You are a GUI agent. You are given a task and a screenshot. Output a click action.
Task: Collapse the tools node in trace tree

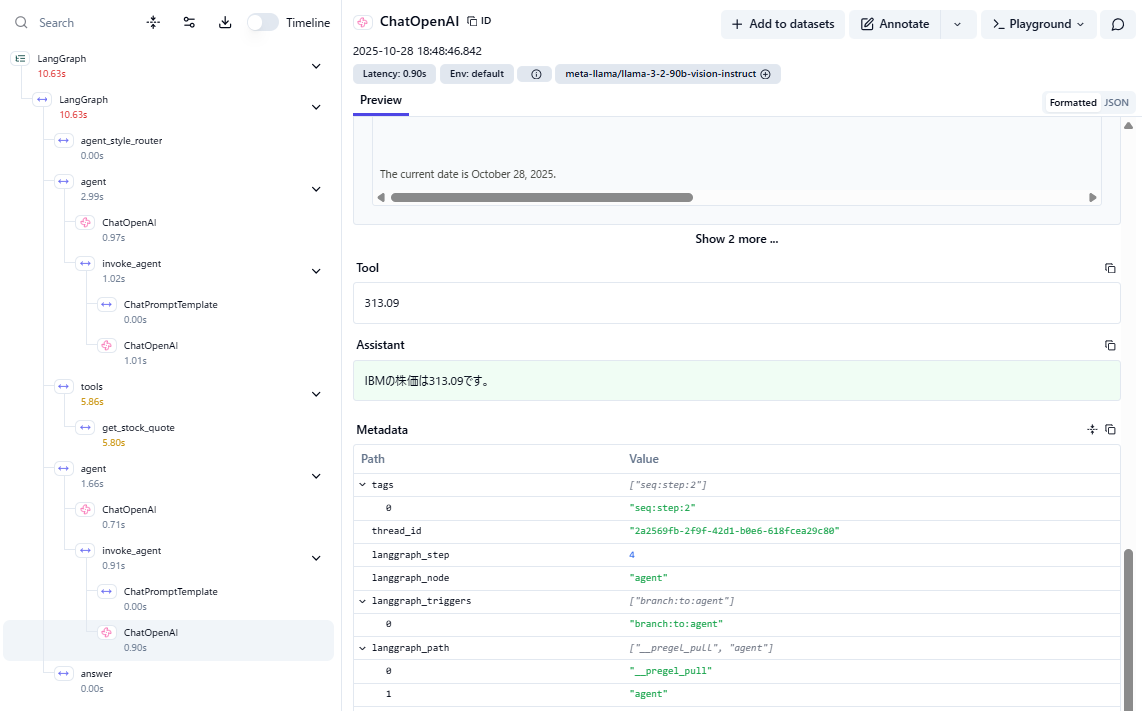(316, 394)
